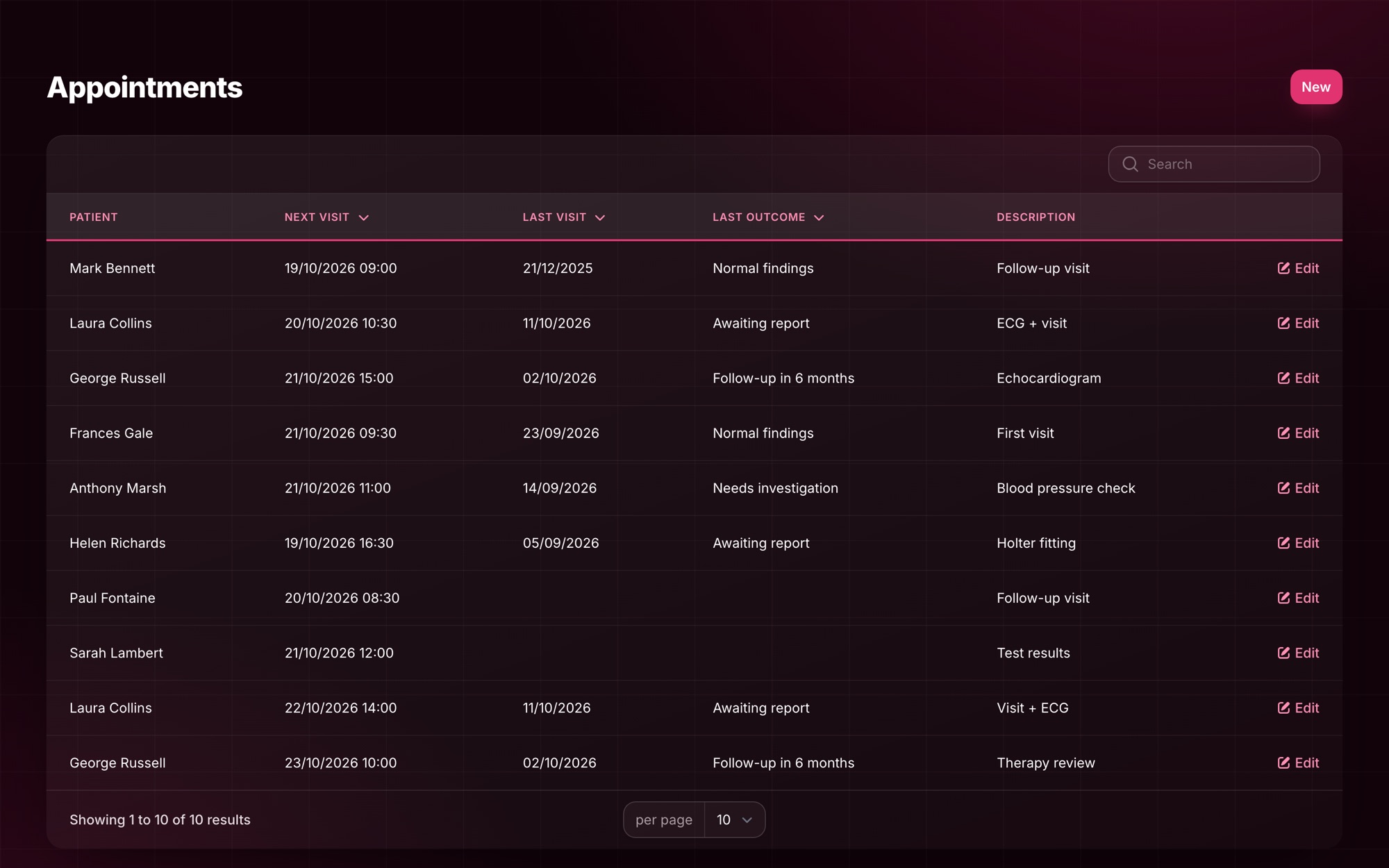1389x868 pixels.
Task: Sort by Last Outcome column chevron
Action: 819,218
